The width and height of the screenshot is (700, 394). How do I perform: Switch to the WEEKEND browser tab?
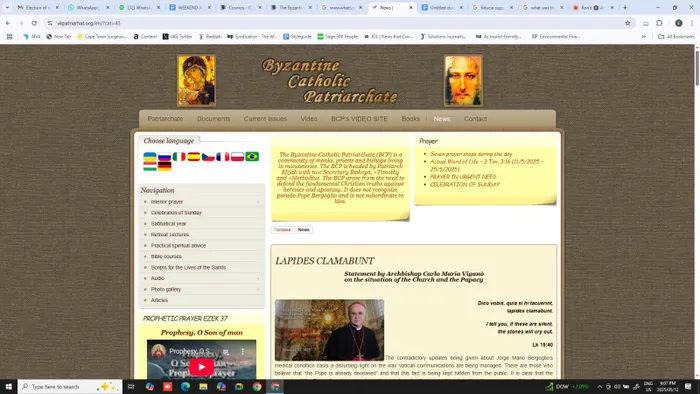pos(189,8)
